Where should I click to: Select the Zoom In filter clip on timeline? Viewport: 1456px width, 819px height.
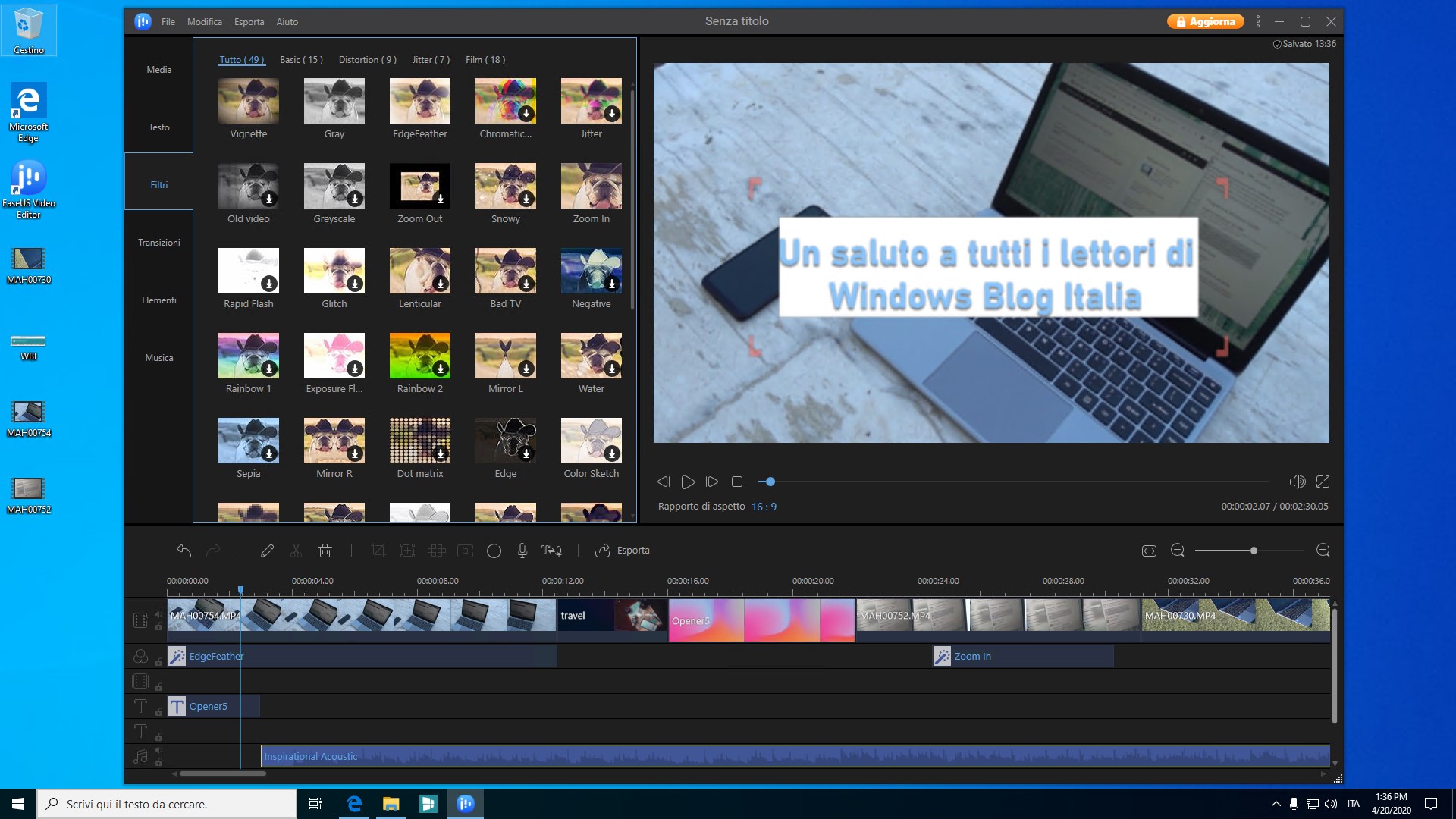point(1023,657)
